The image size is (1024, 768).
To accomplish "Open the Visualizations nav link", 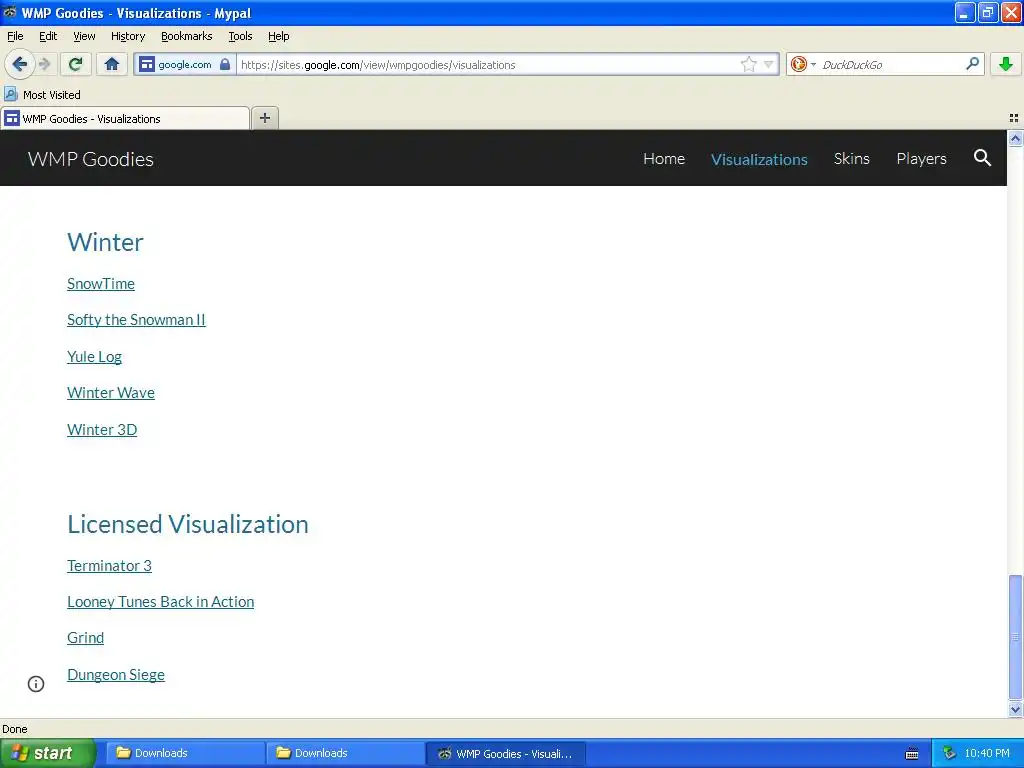I will [759, 159].
